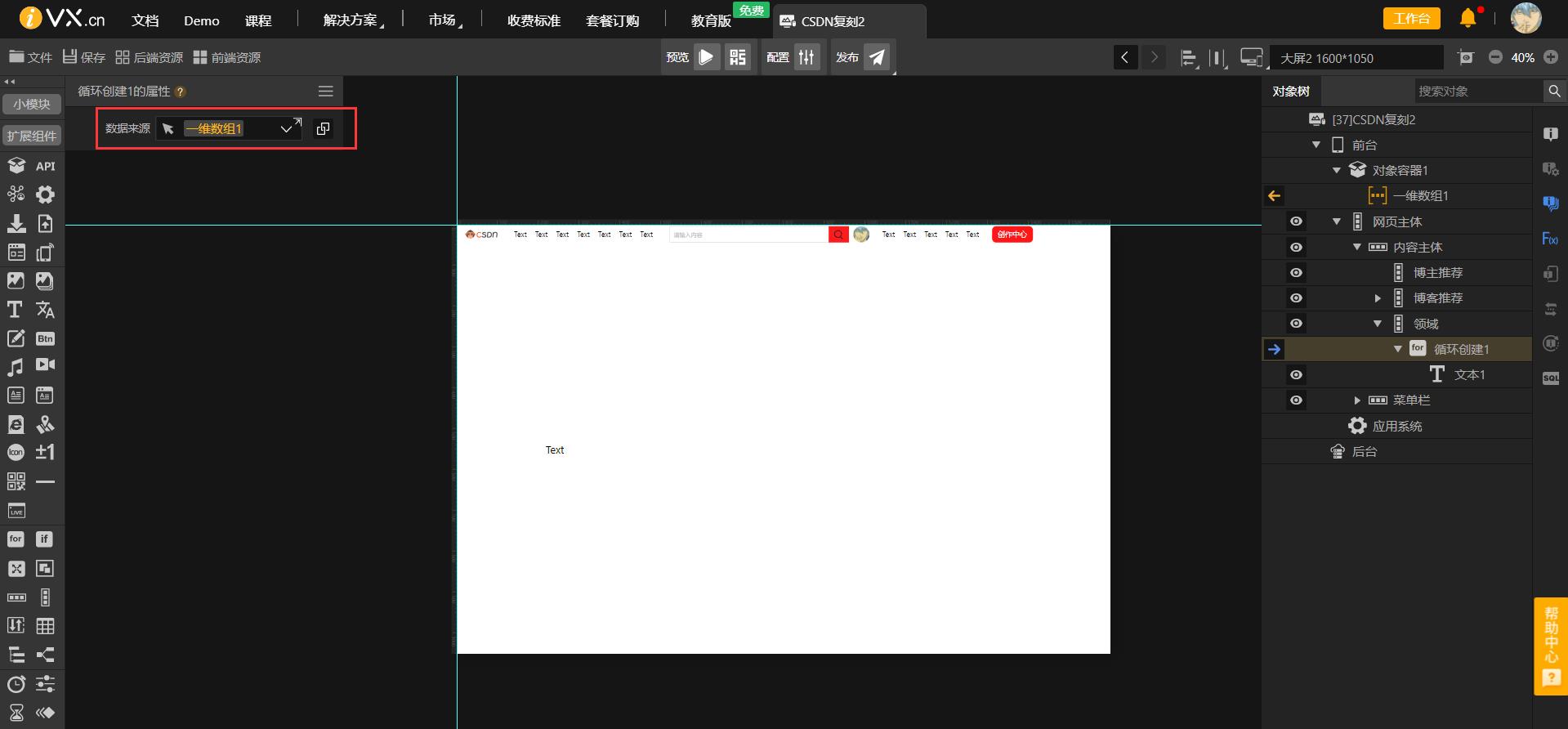Screen dimensions: 1568x729
Task: Click the 小模块 button
Action: 32,104
